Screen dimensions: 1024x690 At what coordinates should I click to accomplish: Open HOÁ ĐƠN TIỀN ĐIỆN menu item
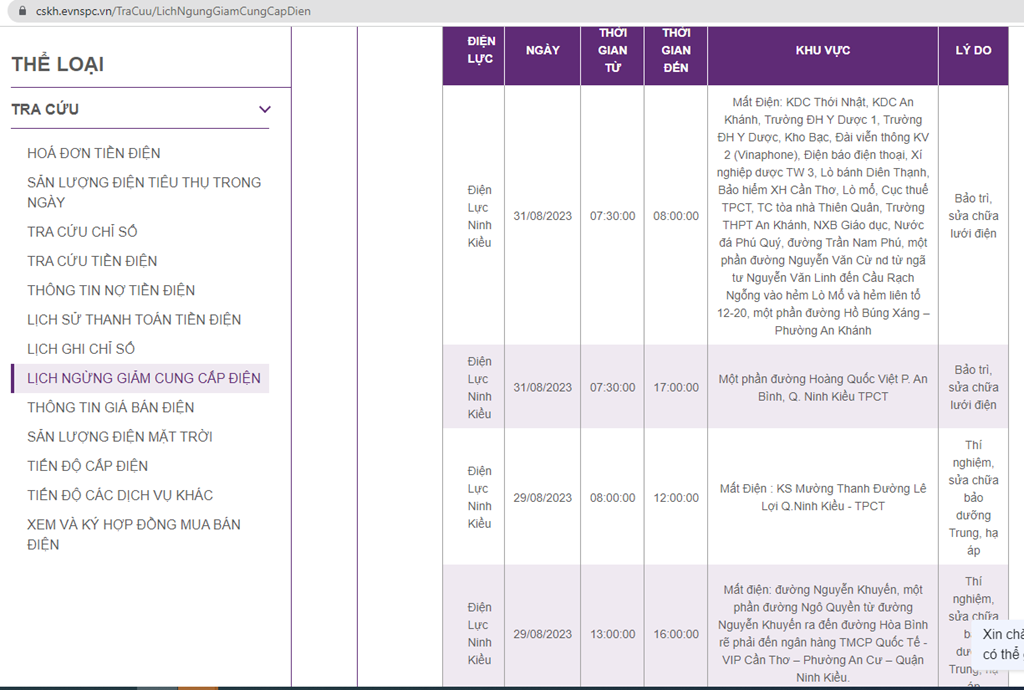click(93, 153)
